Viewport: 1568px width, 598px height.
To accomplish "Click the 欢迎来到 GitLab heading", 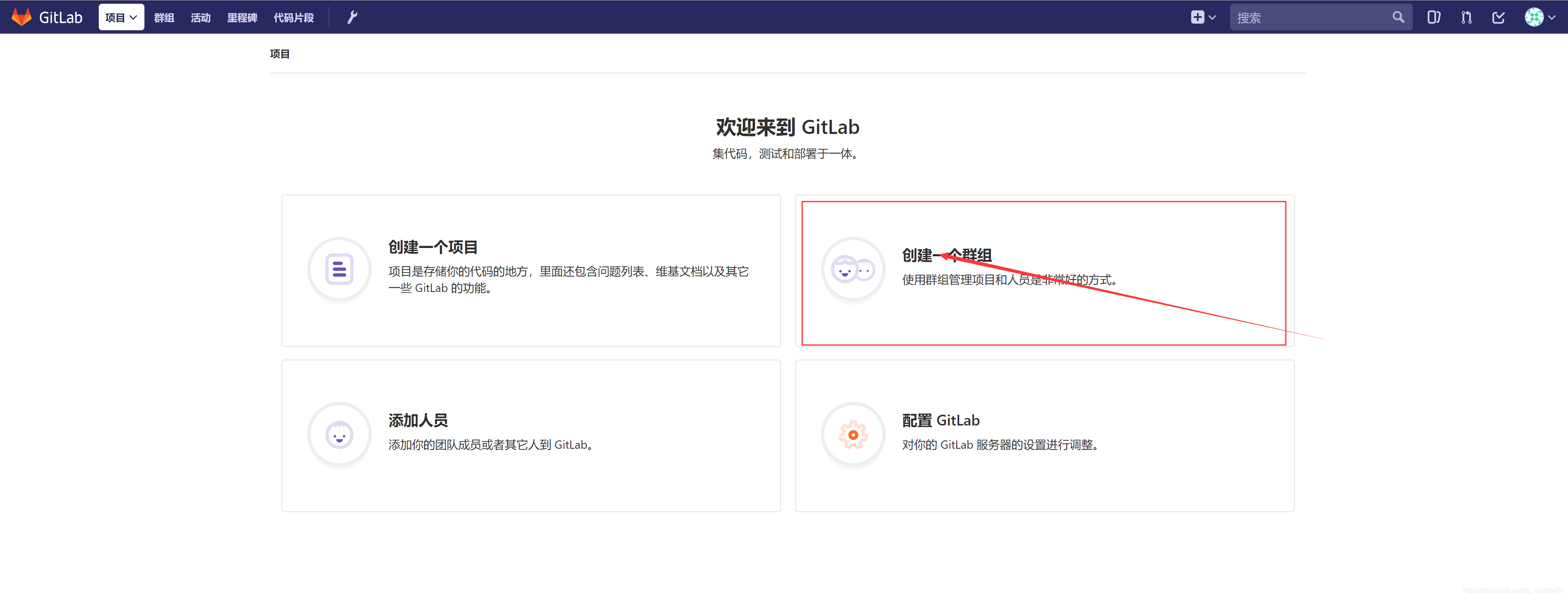I will coord(788,126).
